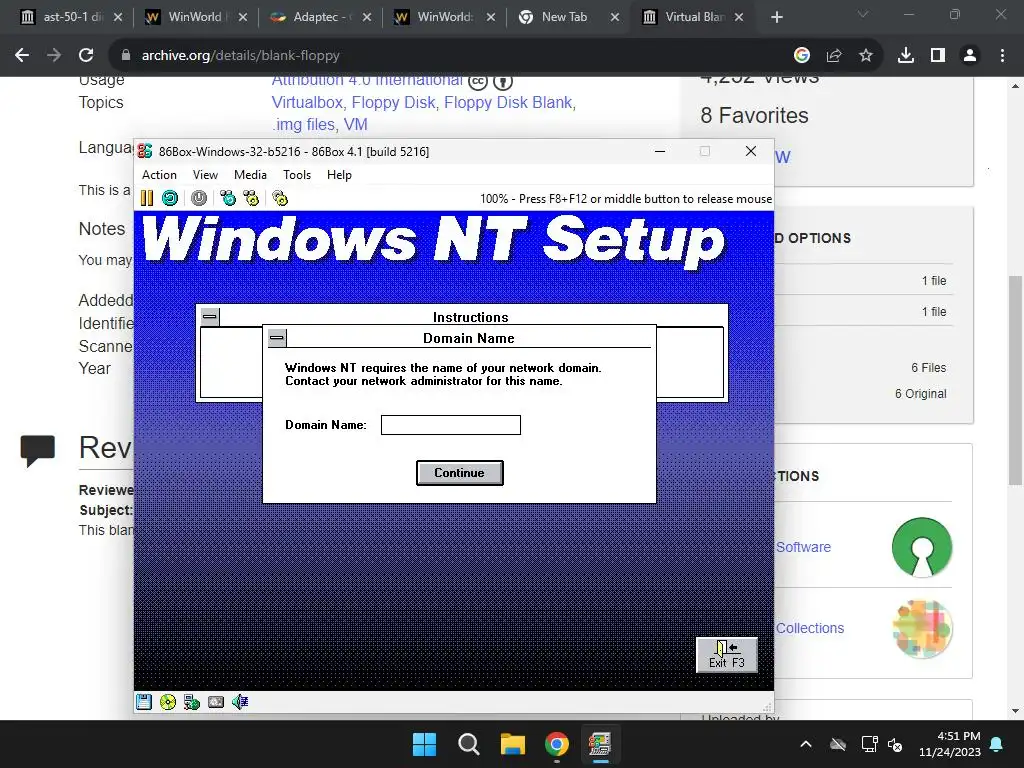Switch to the Adaptec browser tab
1024x768 pixels.
coord(321,17)
